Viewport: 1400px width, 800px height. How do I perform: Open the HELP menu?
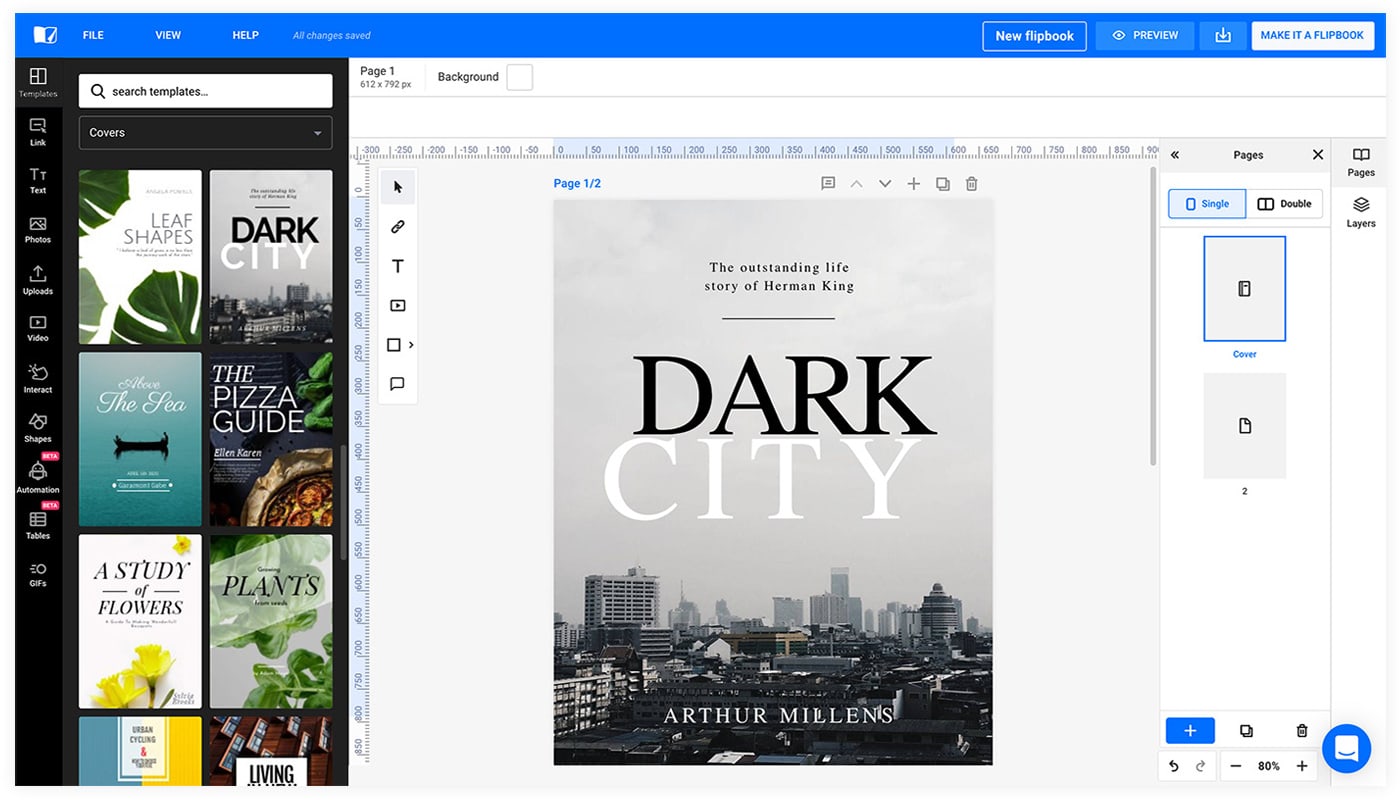[245, 36]
